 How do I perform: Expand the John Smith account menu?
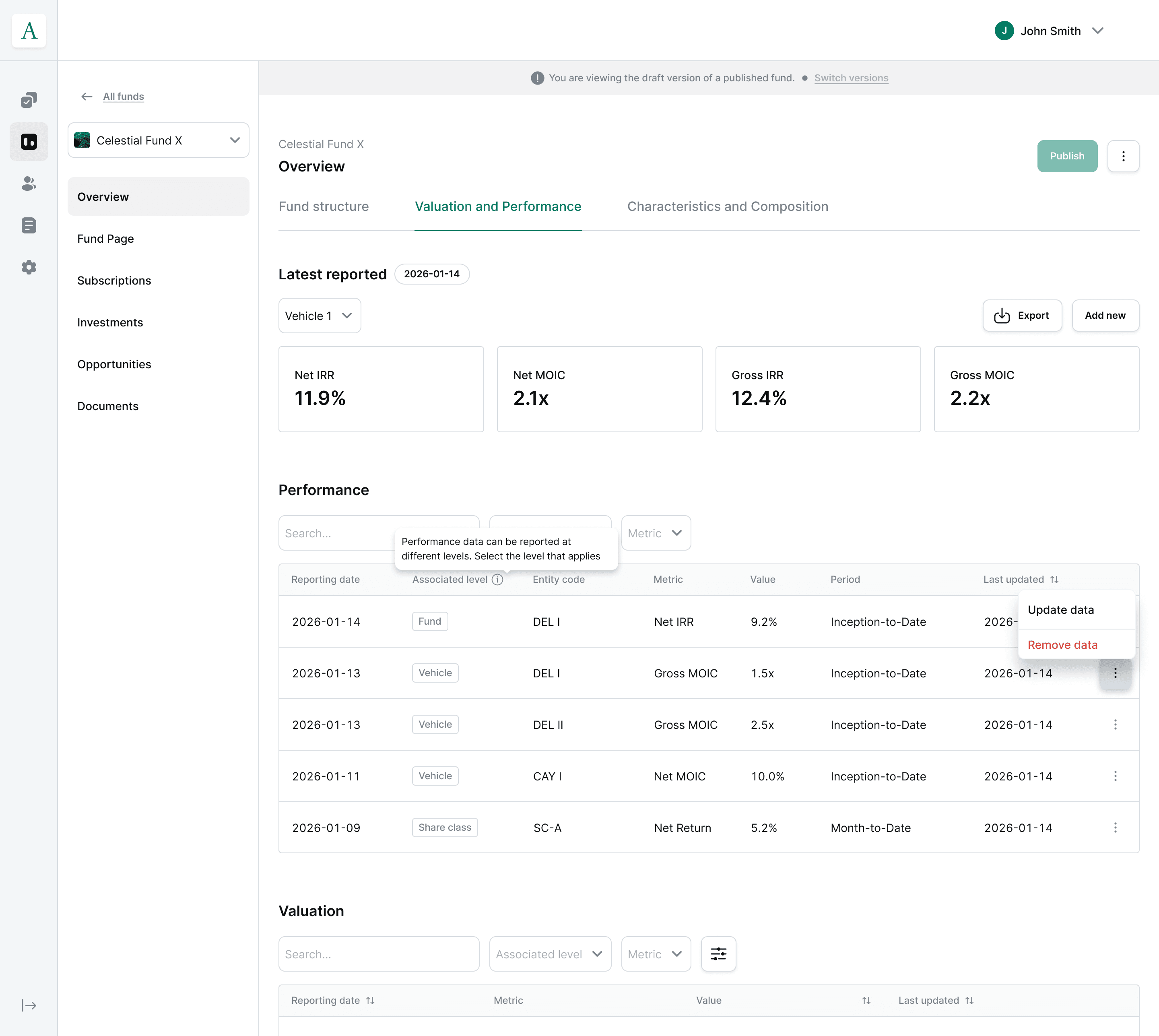[x=1098, y=31]
